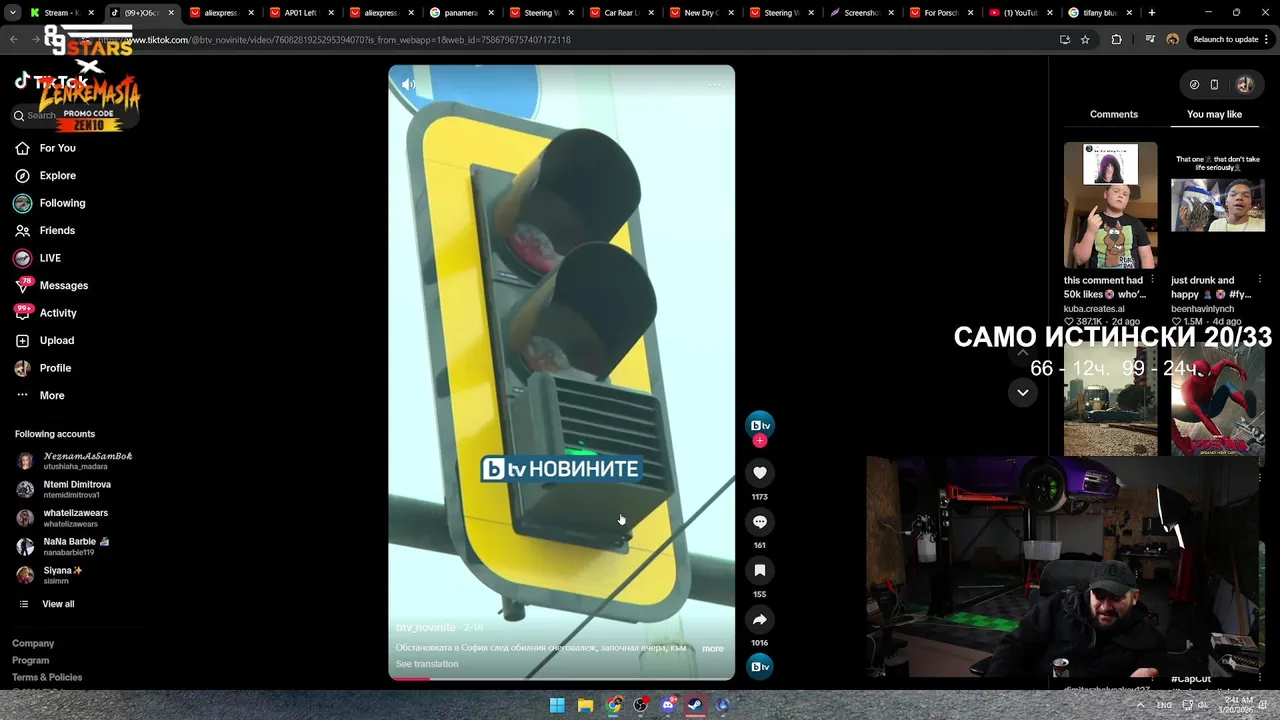Open the video's three-dot options menu
Image resolution: width=1280 pixels, height=720 pixels.
pyautogui.click(x=714, y=85)
